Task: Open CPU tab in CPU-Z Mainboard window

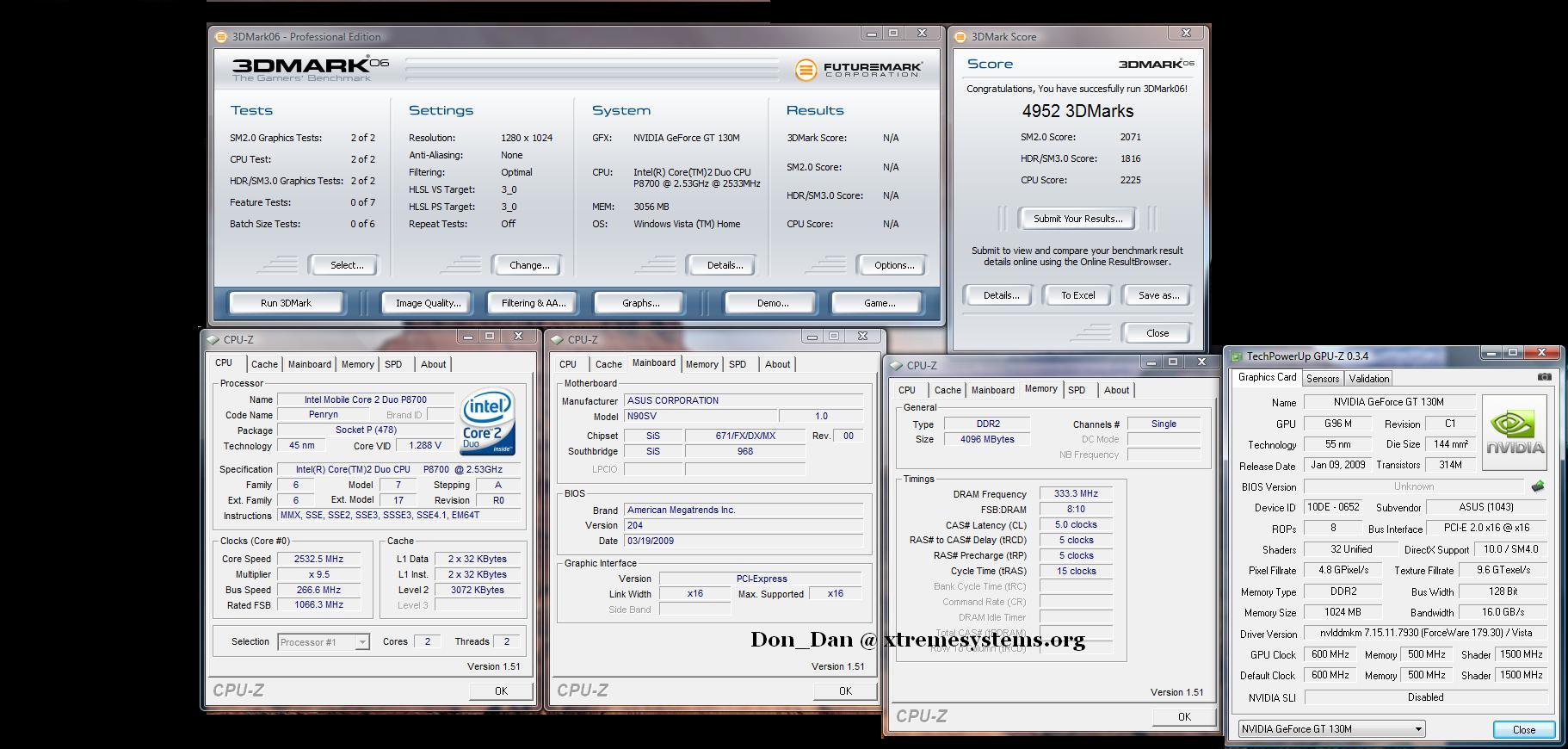Action: [568, 364]
